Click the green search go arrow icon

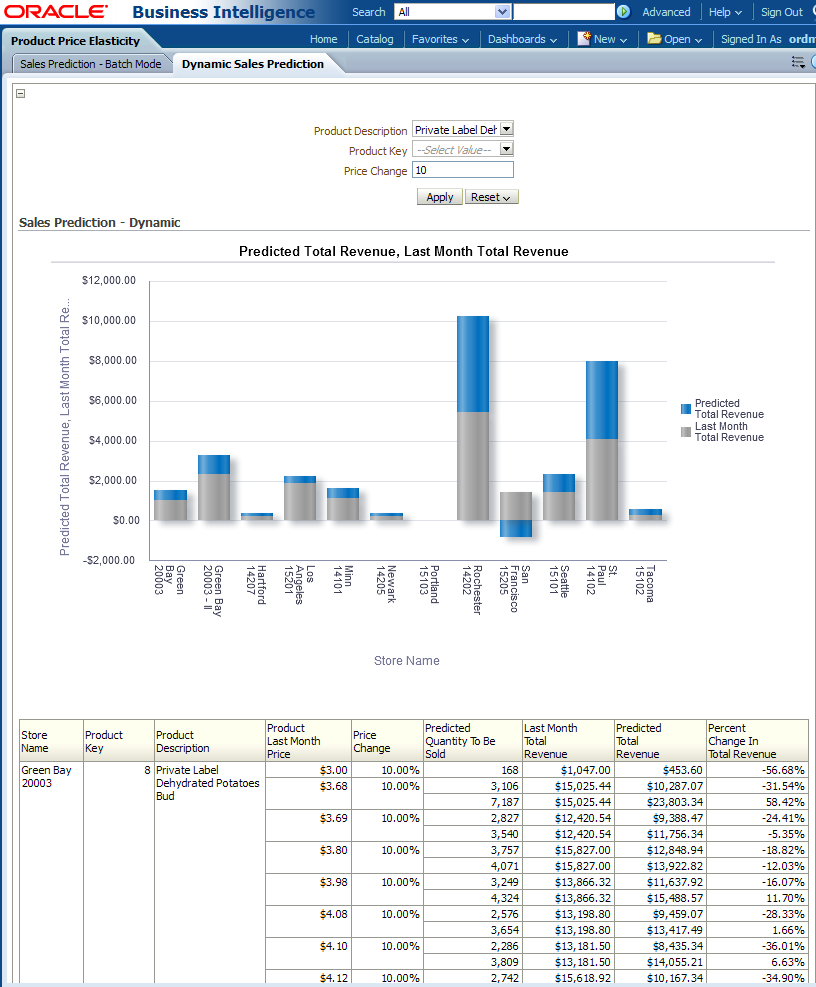click(624, 12)
